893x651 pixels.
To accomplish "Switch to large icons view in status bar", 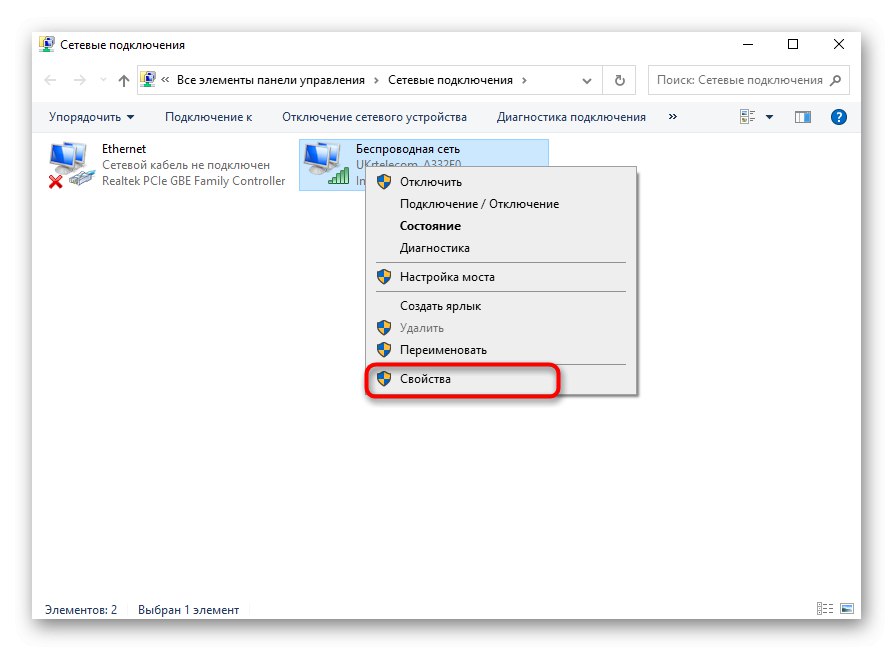I will [847, 609].
